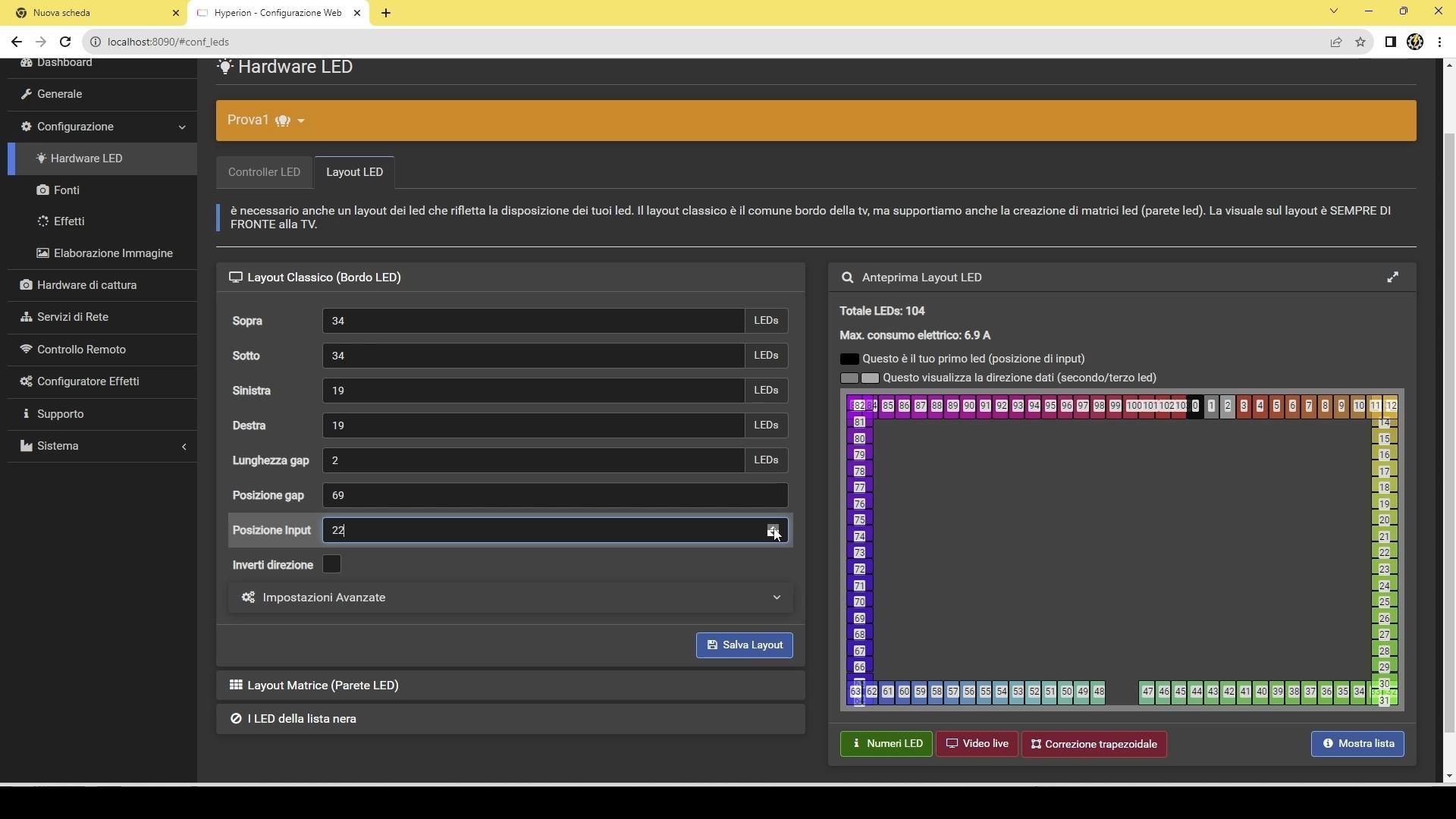Click the Posizione gap input field
Screen dimensions: 1456x819
point(554,495)
